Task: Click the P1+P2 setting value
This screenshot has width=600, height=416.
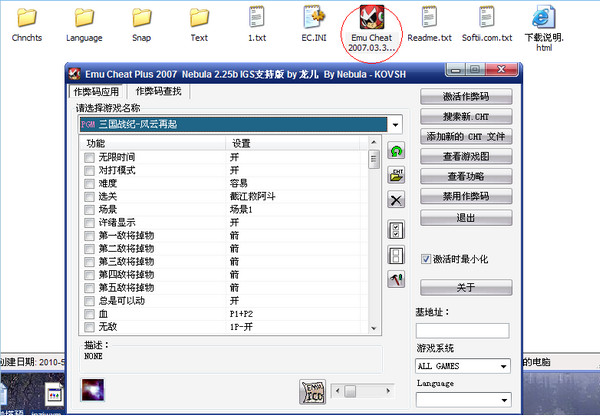Action: [241, 314]
